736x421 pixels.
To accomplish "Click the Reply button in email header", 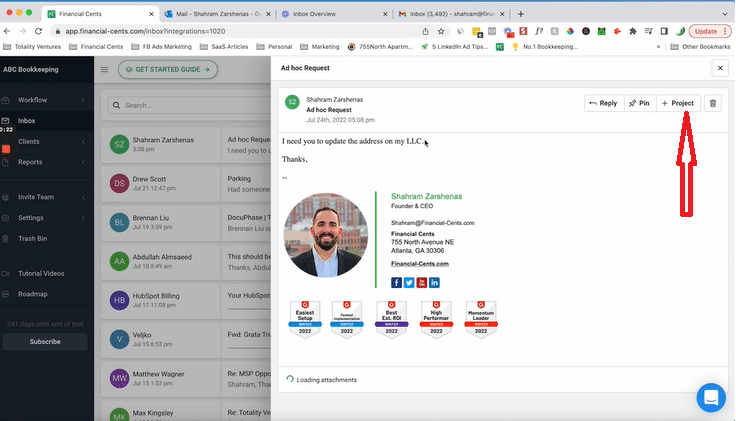I will (604, 103).
